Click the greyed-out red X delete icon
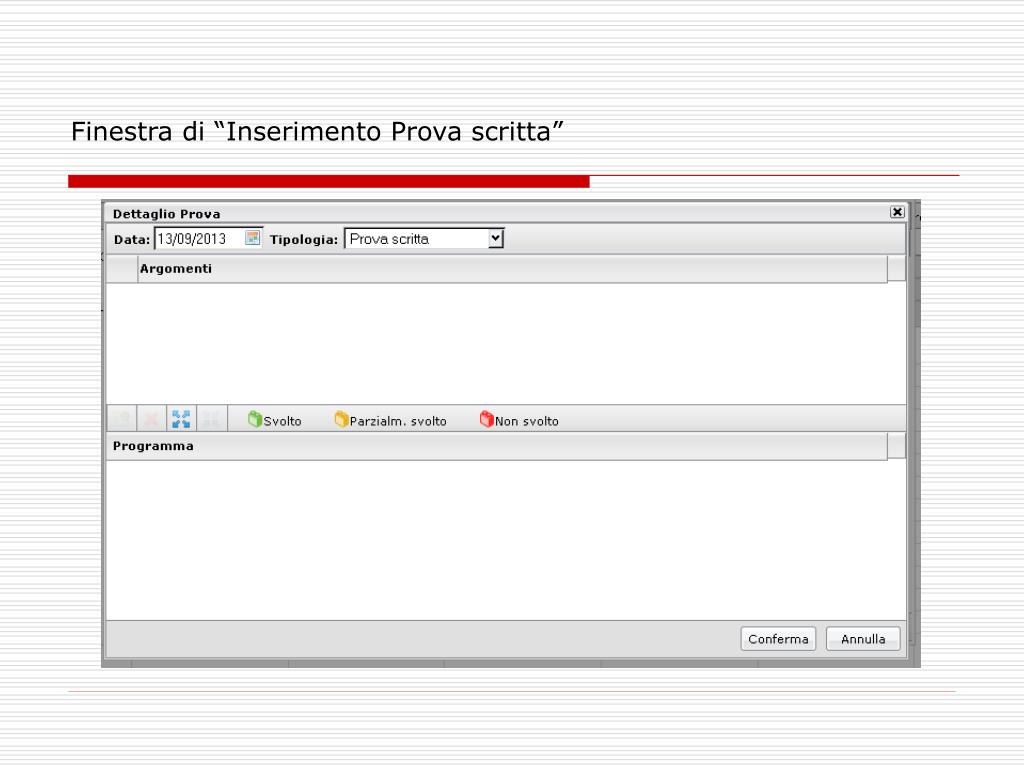This screenshot has height=768, width=1024. (151, 419)
